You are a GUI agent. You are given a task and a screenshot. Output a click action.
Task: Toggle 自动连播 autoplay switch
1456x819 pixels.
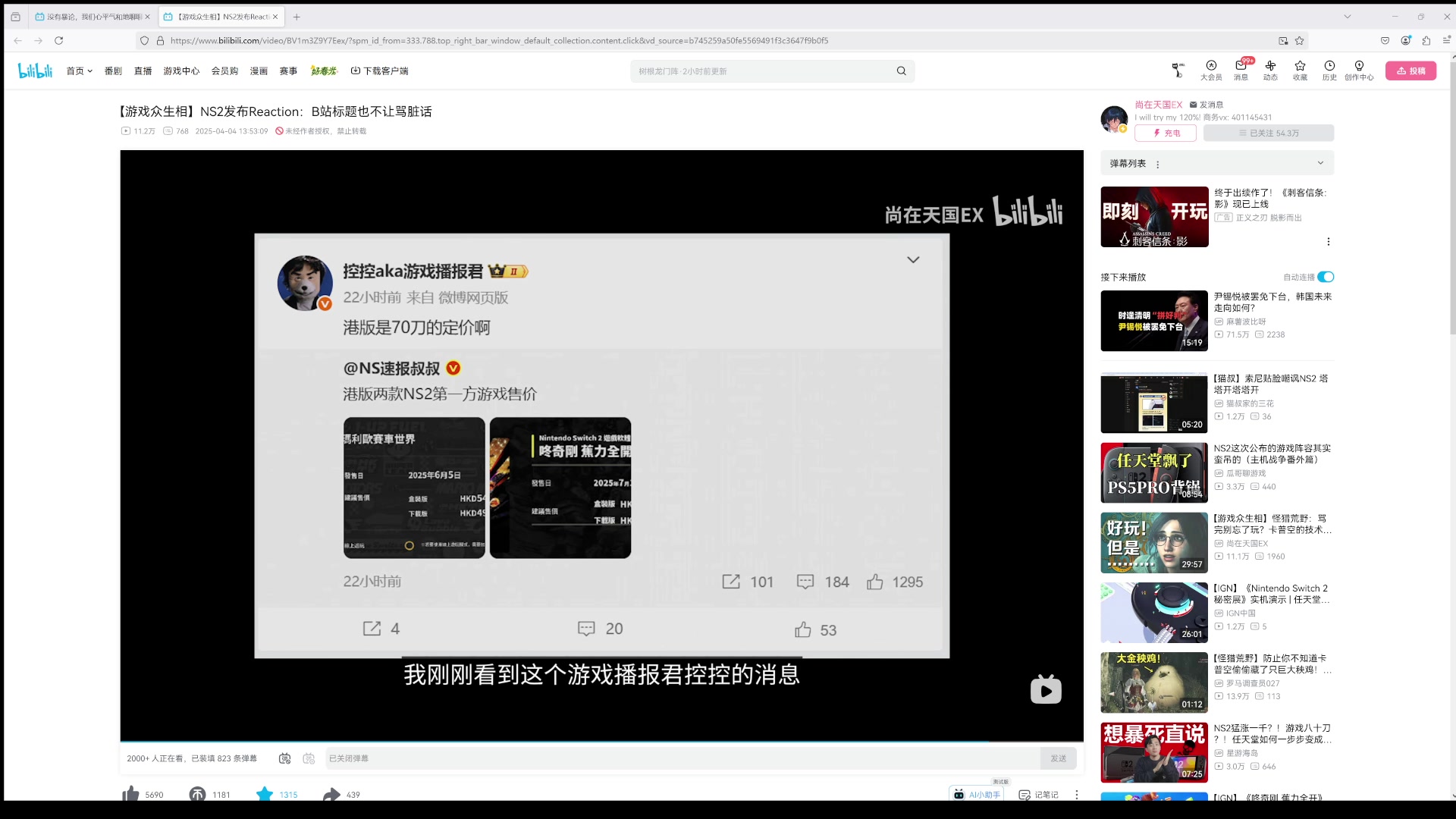(x=1326, y=277)
